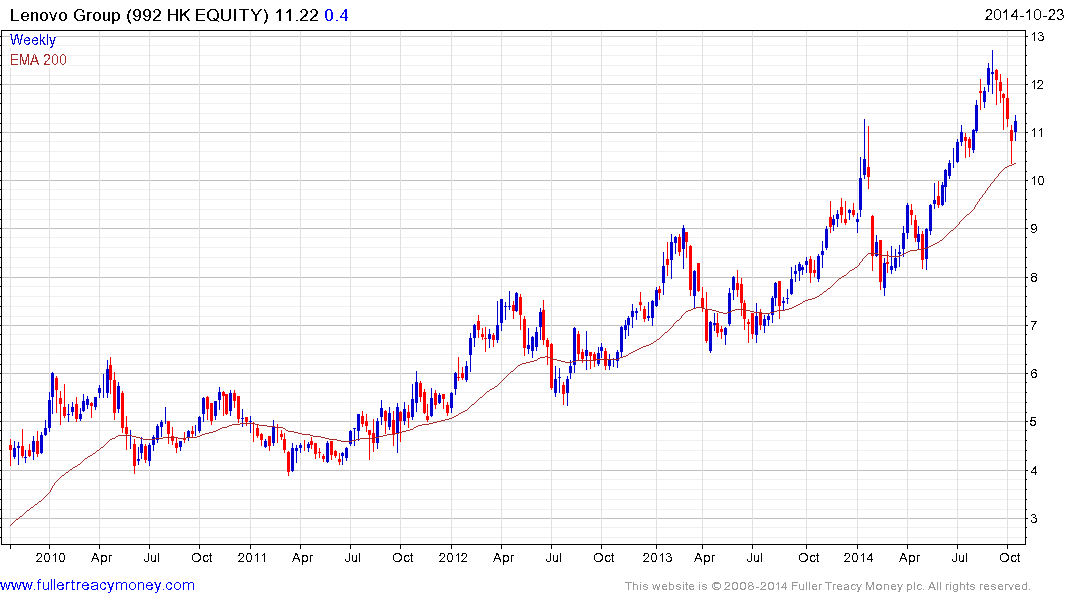Select the 2013 year label on time axis
This screenshot has width=1075, height=600.
pos(656,557)
